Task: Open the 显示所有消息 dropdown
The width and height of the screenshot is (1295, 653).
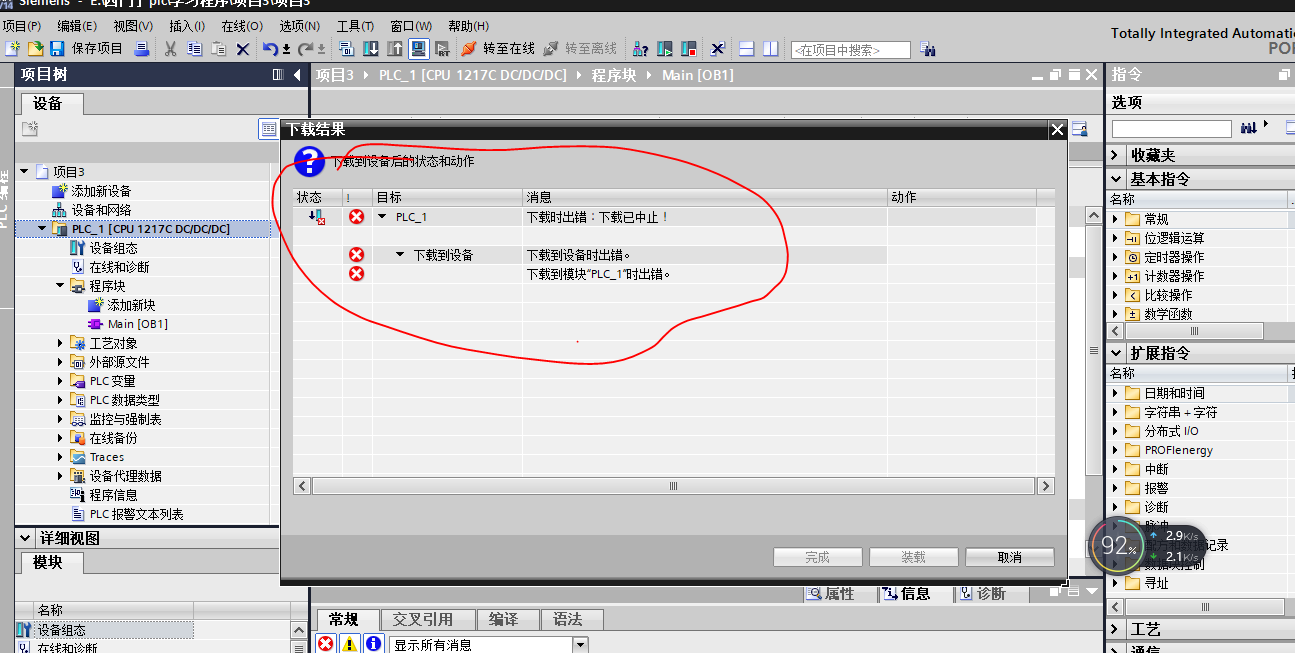Action: [580, 645]
